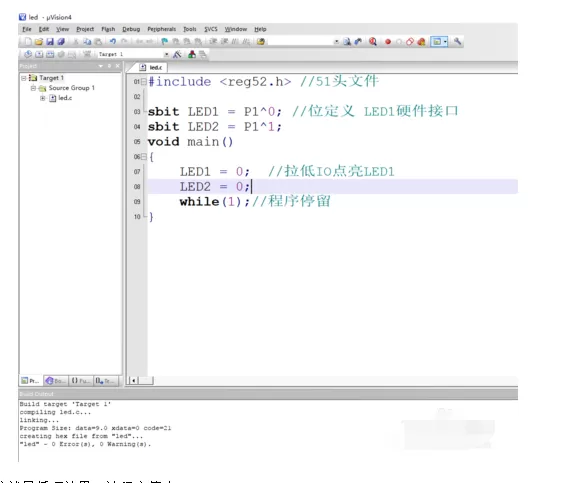Select the Functions tab at panel bottom
The height and width of the screenshot is (483, 567).
80,381
